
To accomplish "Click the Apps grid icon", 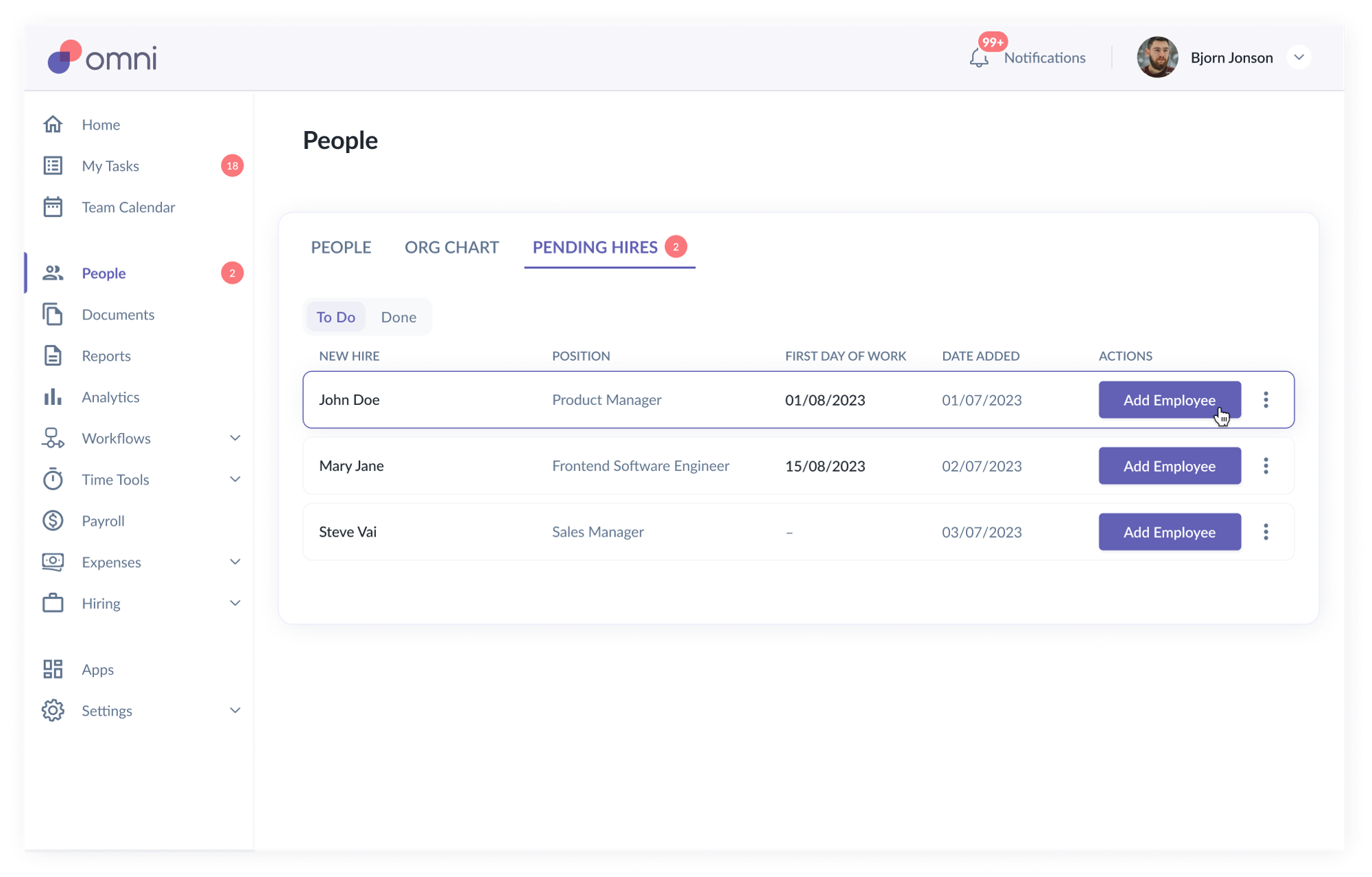I will click(x=53, y=669).
